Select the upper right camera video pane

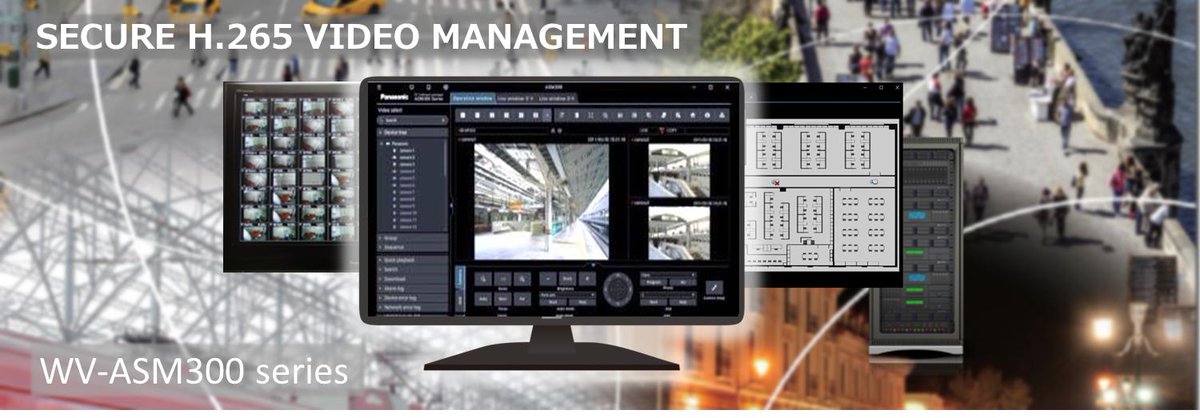click(x=679, y=170)
